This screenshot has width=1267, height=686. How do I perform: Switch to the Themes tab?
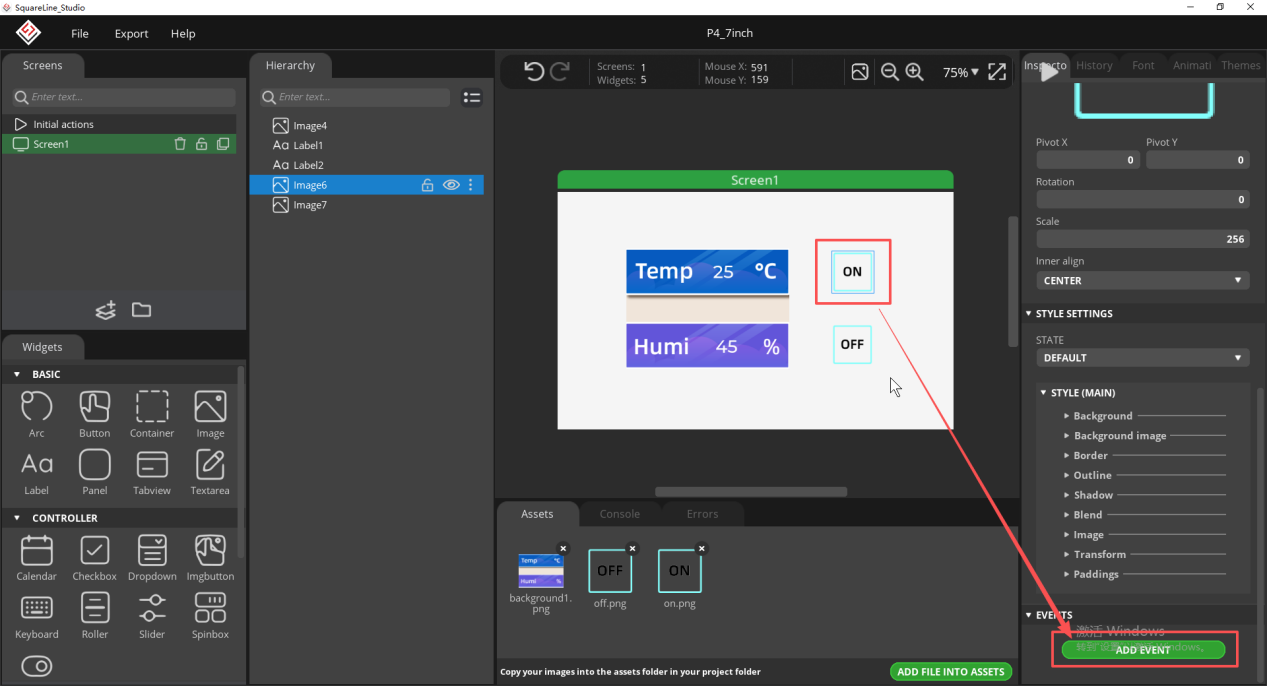tap(1240, 65)
